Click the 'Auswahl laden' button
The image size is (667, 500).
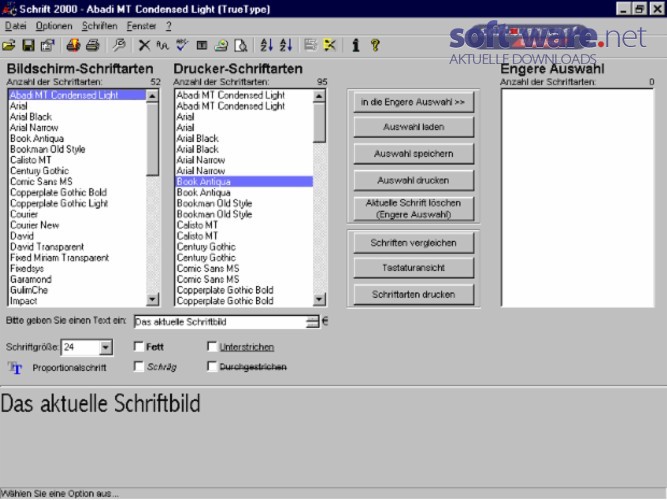point(413,127)
